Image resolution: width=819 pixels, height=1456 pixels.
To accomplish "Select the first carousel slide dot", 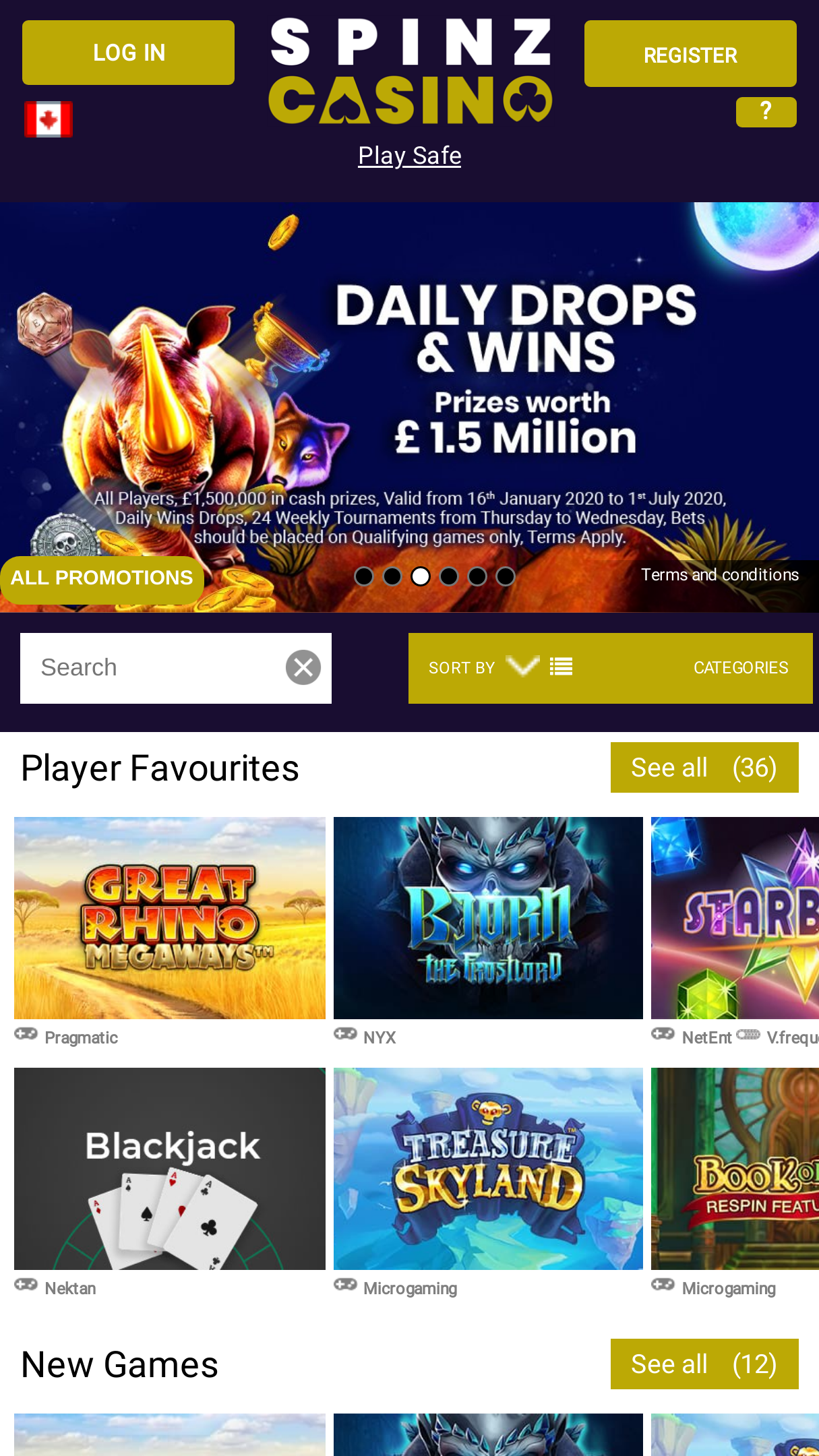I will pyautogui.click(x=364, y=576).
